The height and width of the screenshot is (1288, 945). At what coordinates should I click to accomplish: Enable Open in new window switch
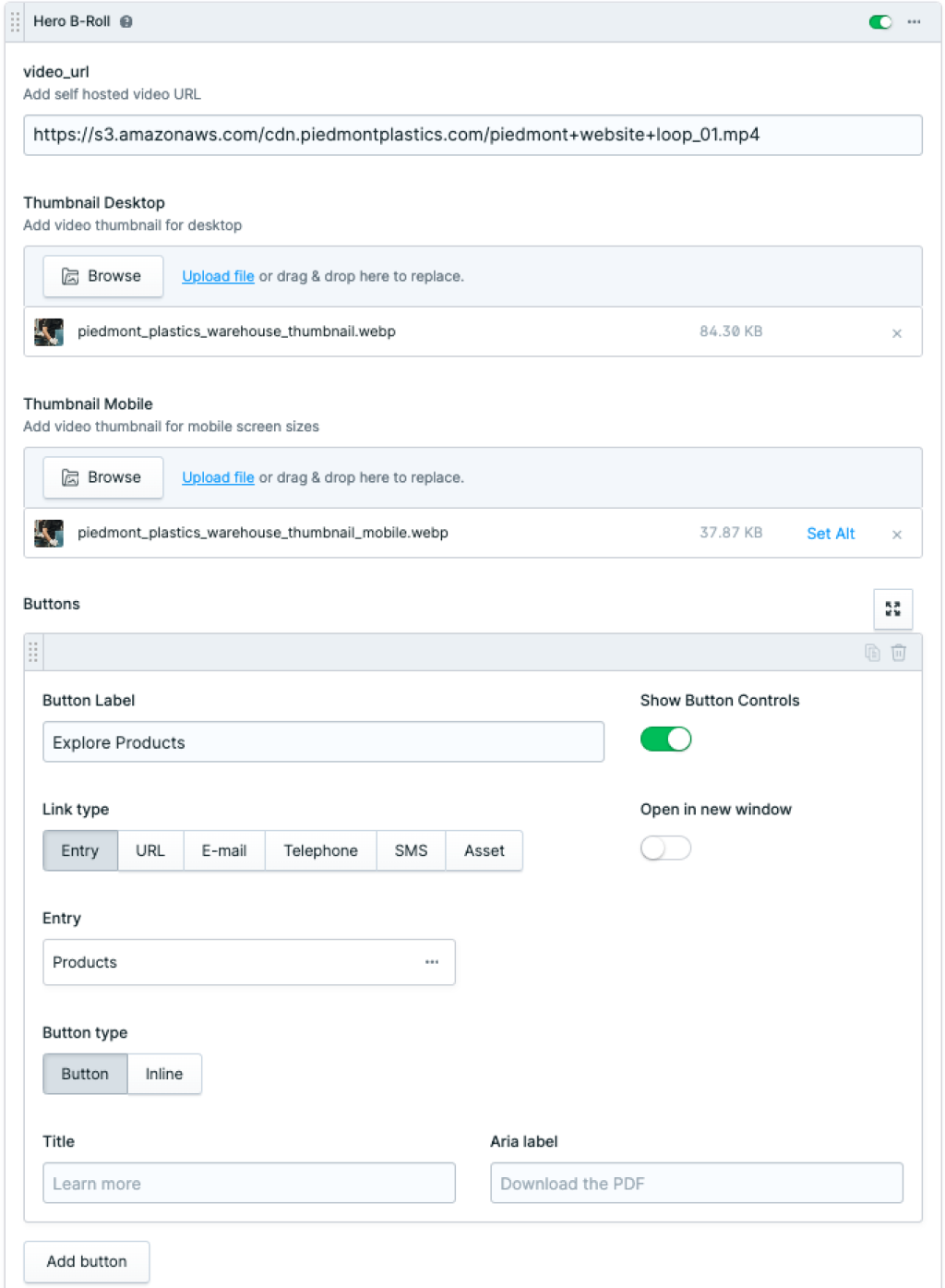click(665, 848)
